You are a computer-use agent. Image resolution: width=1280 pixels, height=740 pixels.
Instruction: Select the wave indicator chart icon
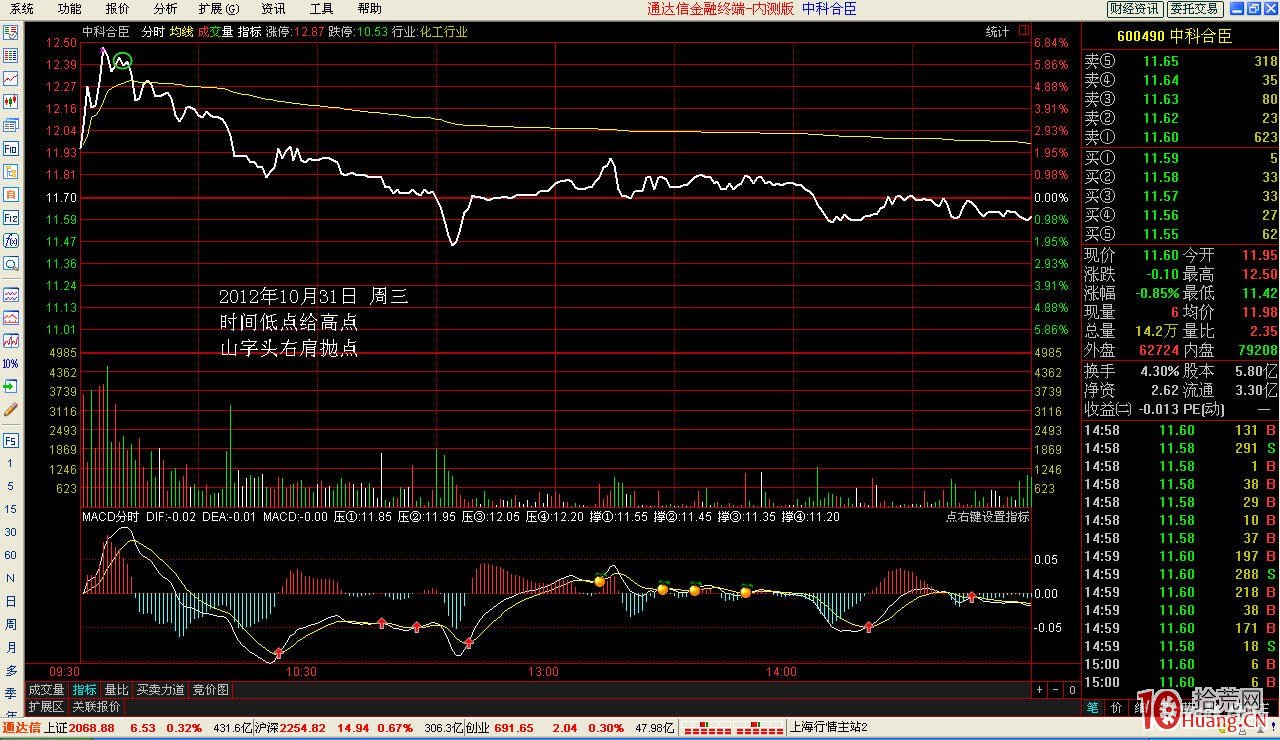(11, 295)
